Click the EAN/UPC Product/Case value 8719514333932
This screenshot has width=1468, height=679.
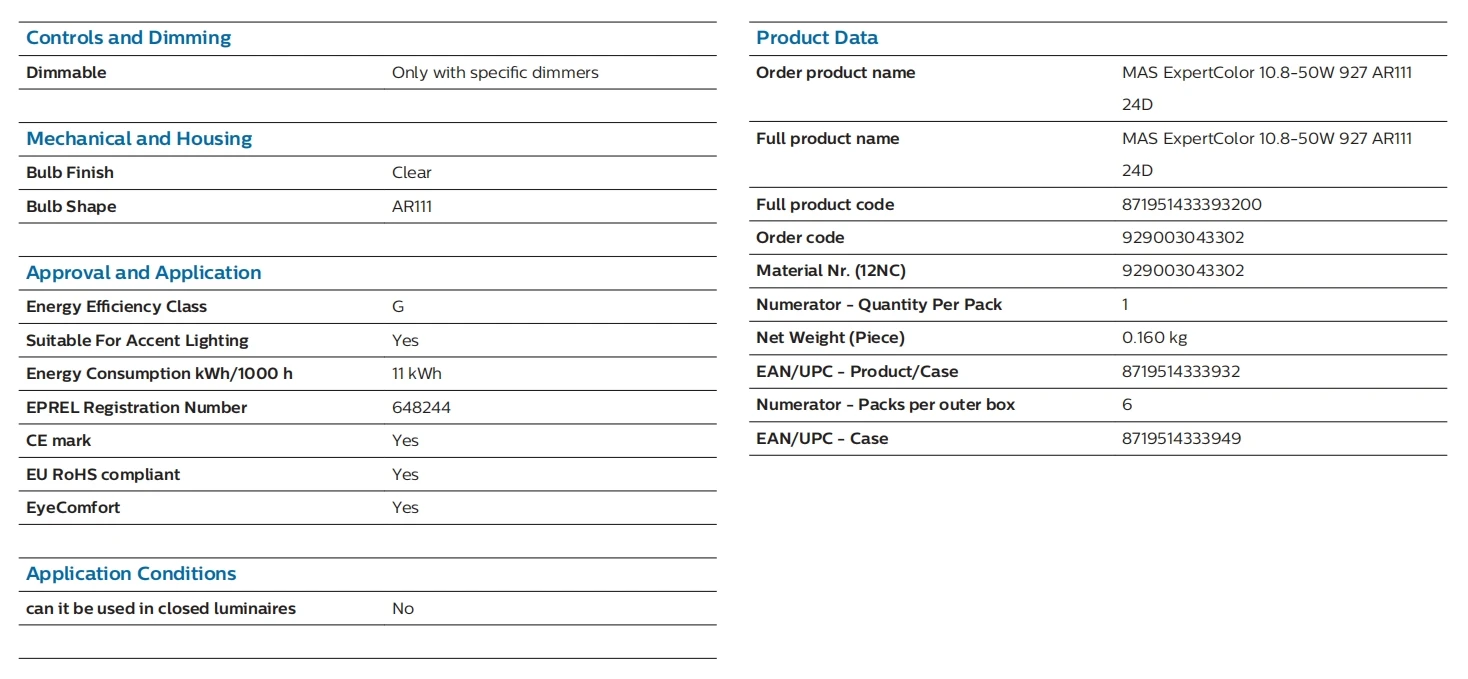1181,372
